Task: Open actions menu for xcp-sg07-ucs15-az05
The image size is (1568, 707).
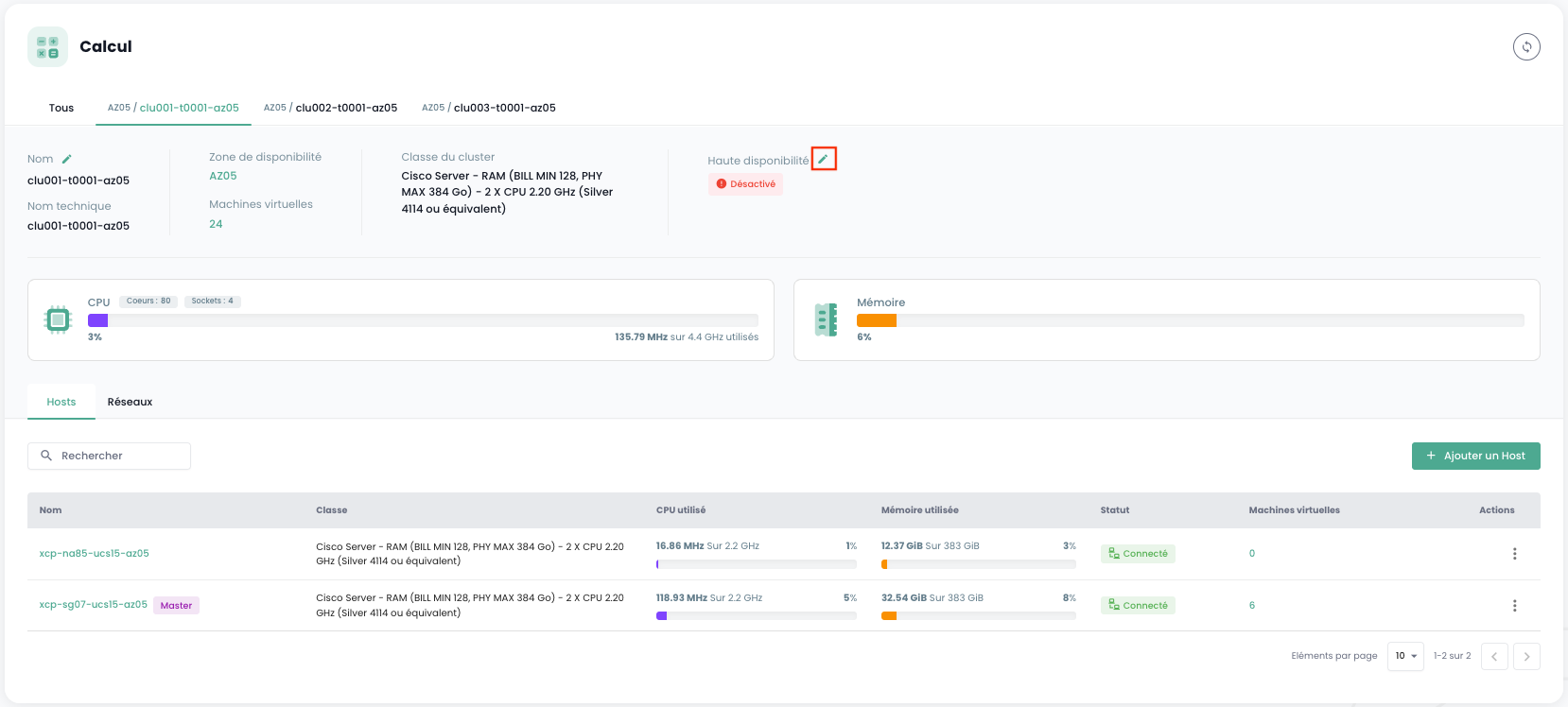Action: (x=1514, y=606)
